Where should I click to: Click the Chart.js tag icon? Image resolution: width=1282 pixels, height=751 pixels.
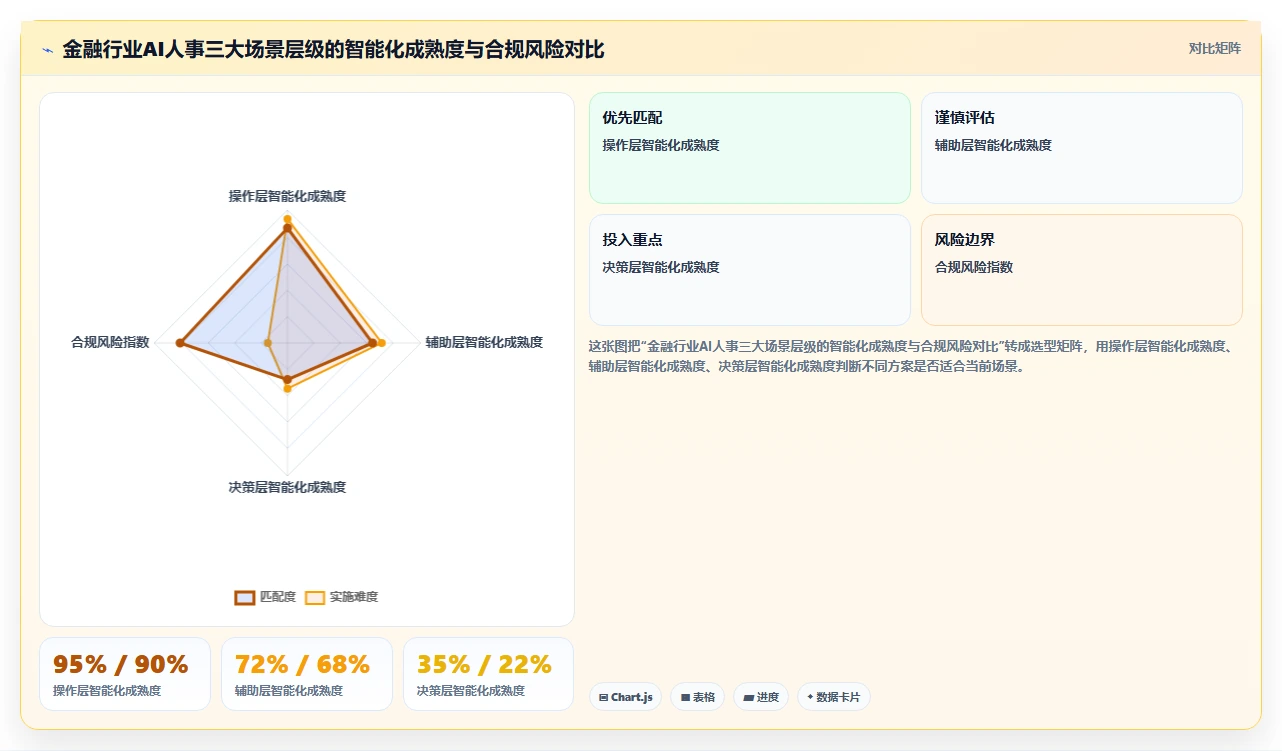604,697
